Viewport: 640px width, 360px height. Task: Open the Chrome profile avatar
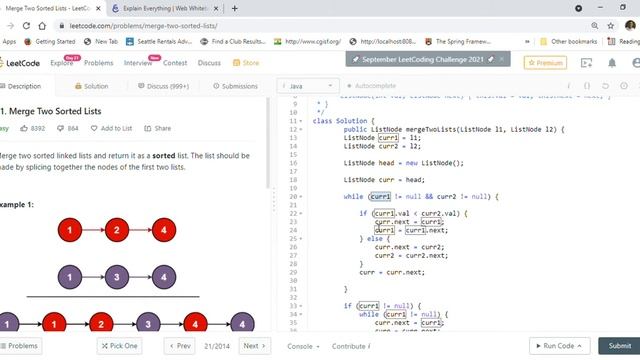click(630, 26)
